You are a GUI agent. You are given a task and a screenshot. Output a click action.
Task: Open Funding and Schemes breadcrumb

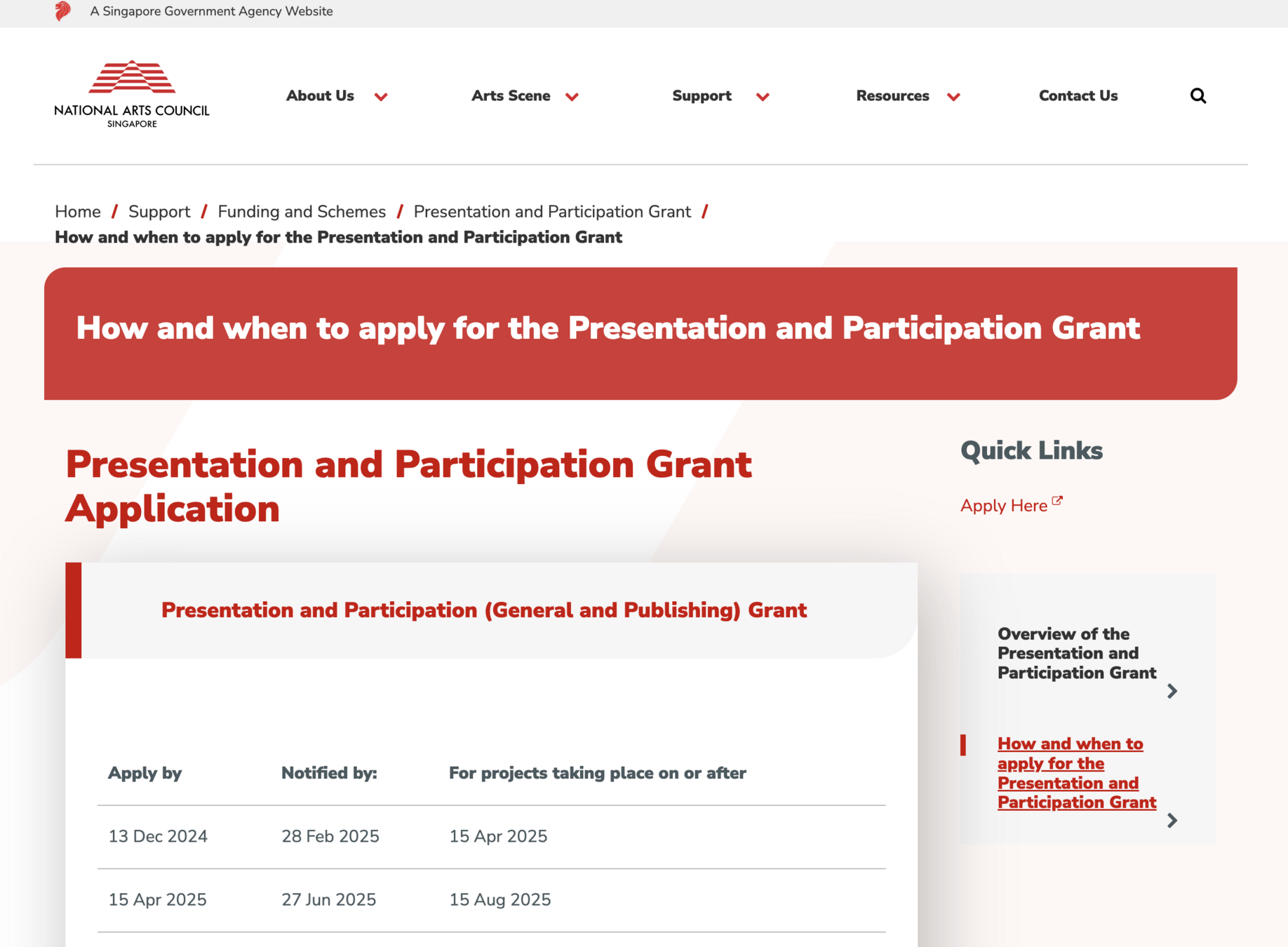[x=302, y=211]
